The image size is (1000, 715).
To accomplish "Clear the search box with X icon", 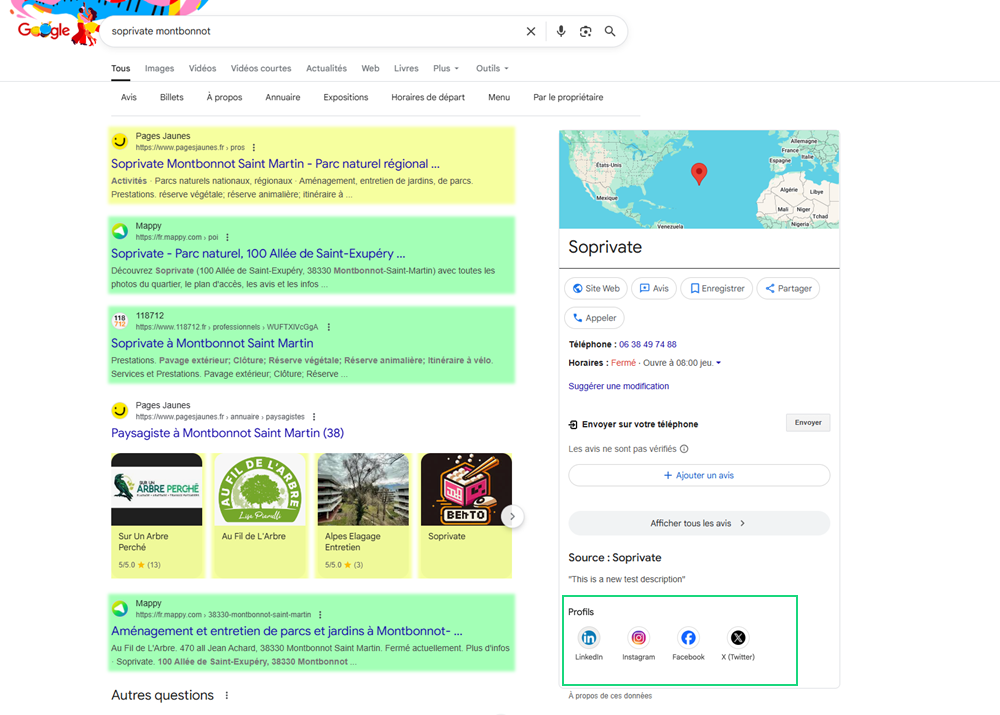I will point(531,31).
